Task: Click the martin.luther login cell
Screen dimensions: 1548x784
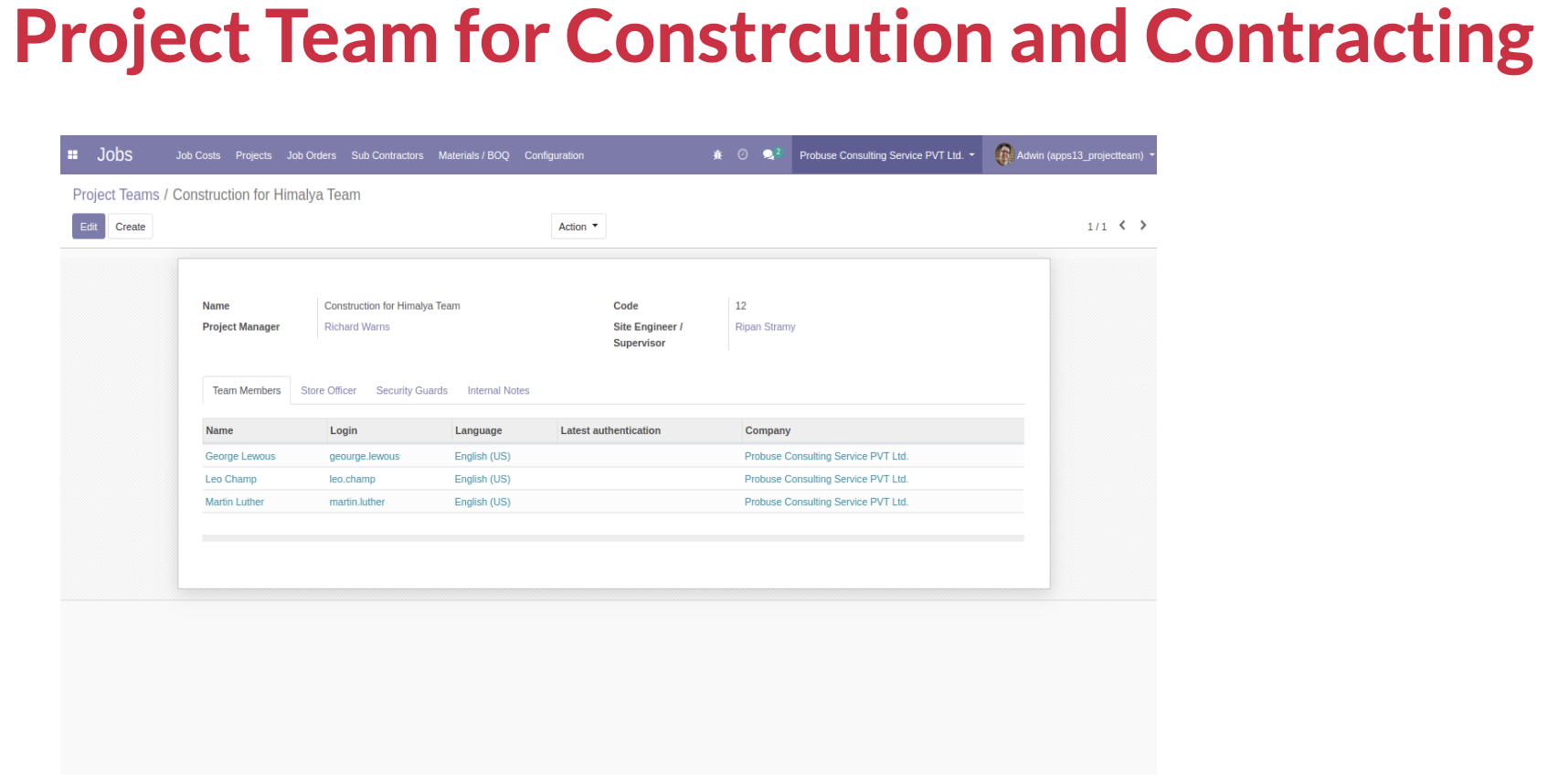Action: click(357, 502)
